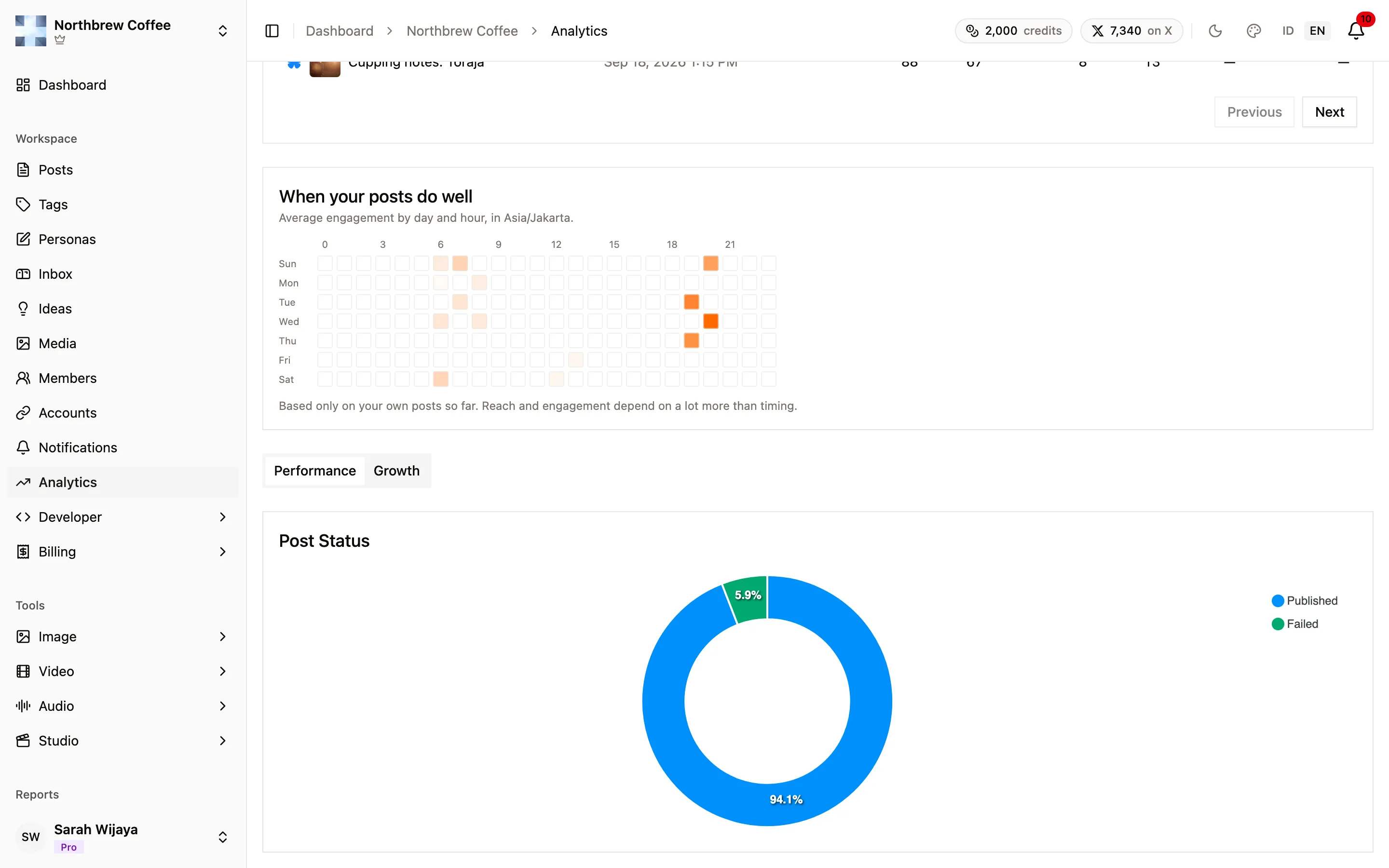Go to the Next page of posts
The width and height of the screenshot is (1389, 868).
tap(1329, 112)
